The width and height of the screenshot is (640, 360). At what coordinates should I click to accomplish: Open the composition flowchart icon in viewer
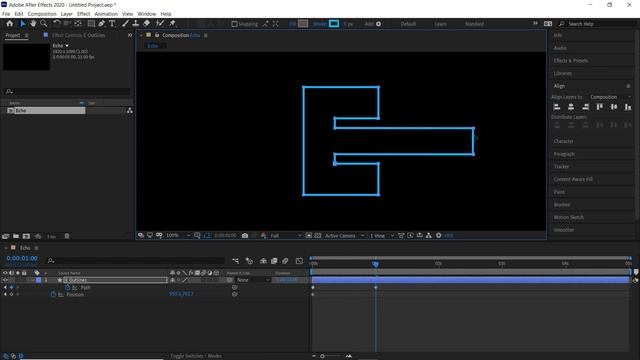pyautogui.click(x=429, y=236)
